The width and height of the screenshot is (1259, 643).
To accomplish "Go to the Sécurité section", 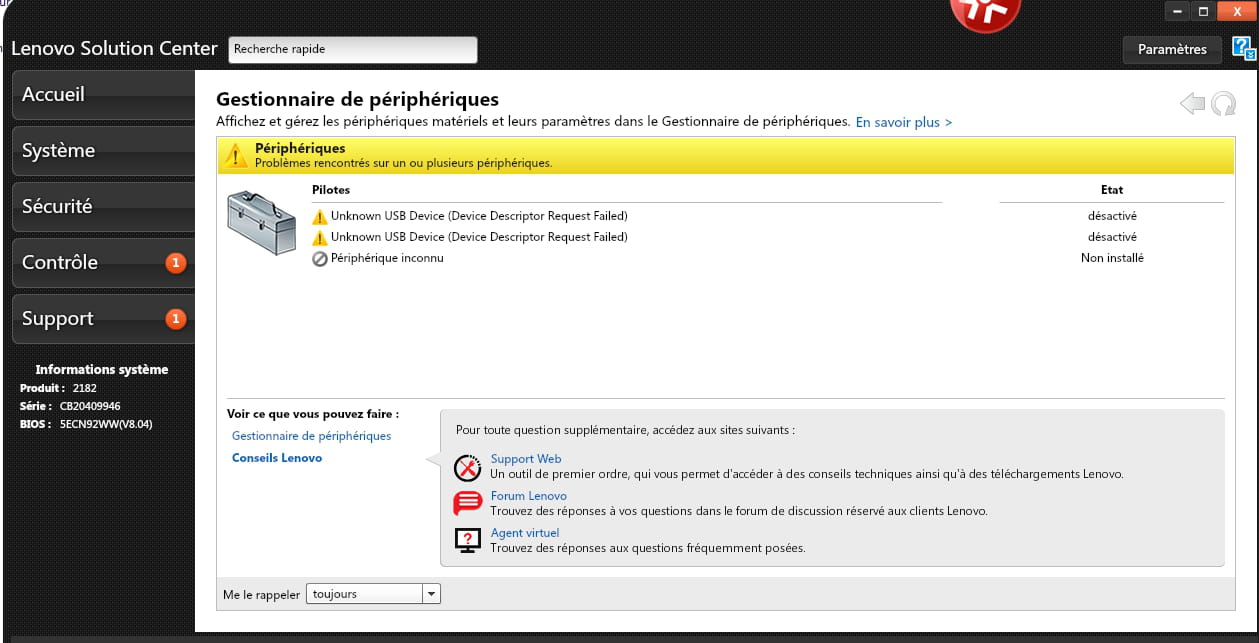I will point(103,207).
